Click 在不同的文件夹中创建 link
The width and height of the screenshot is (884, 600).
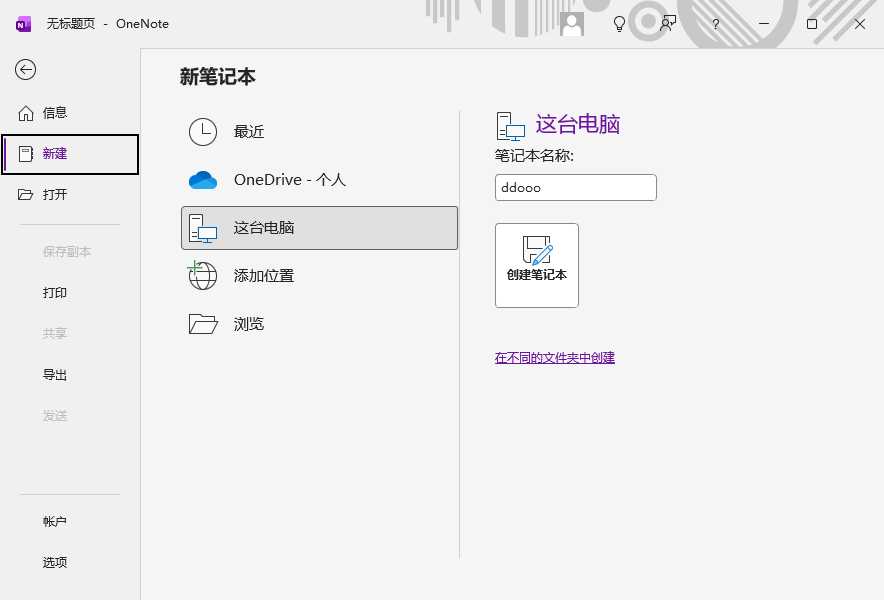coord(555,358)
